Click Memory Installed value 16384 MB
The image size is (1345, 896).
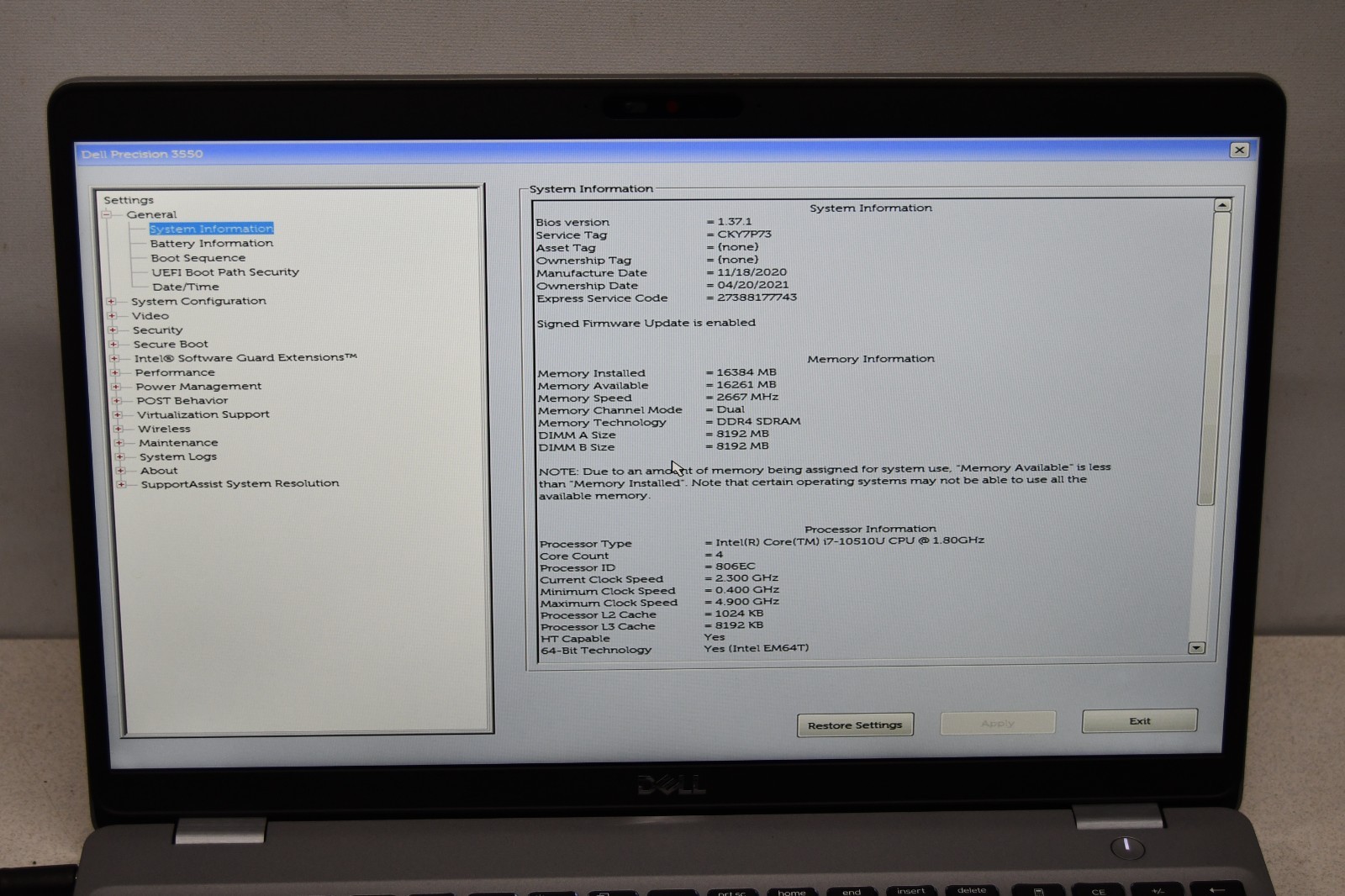click(x=746, y=372)
